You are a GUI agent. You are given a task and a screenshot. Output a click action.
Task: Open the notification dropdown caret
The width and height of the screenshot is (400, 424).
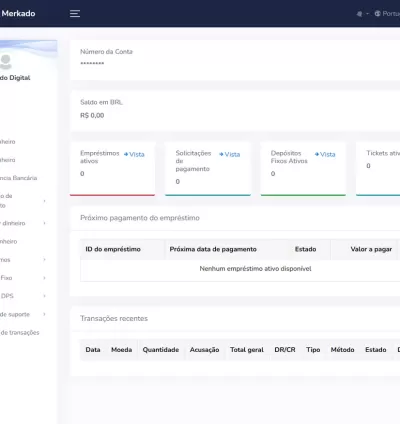pos(367,14)
